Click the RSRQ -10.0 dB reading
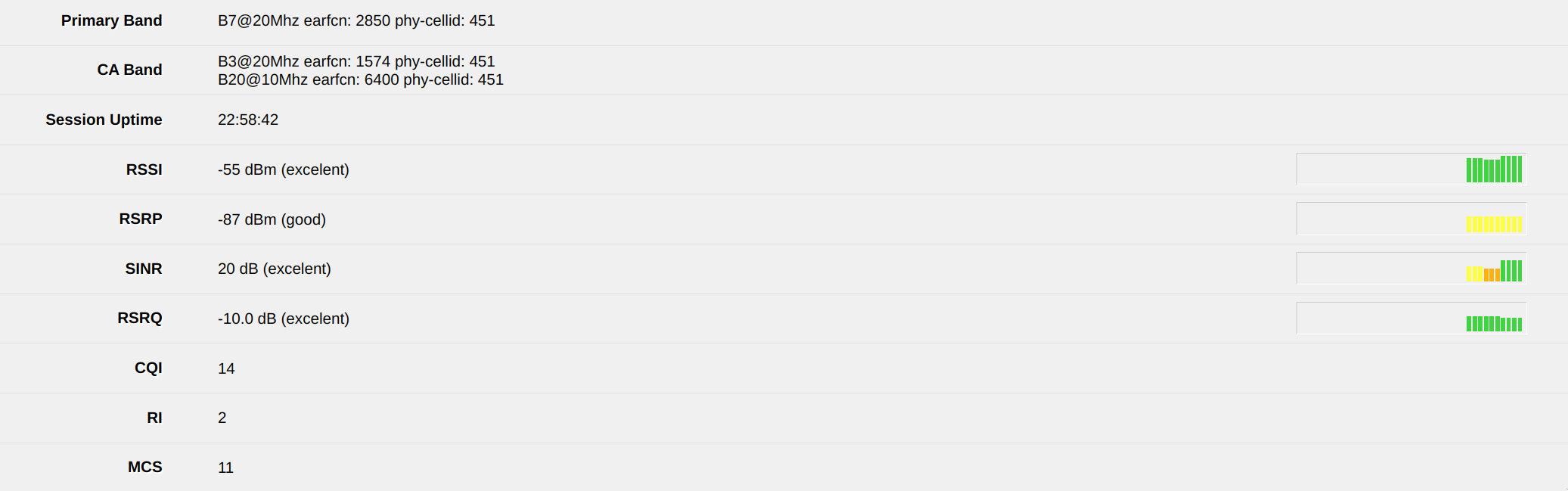 pyautogui.click(x=283, y=319)
